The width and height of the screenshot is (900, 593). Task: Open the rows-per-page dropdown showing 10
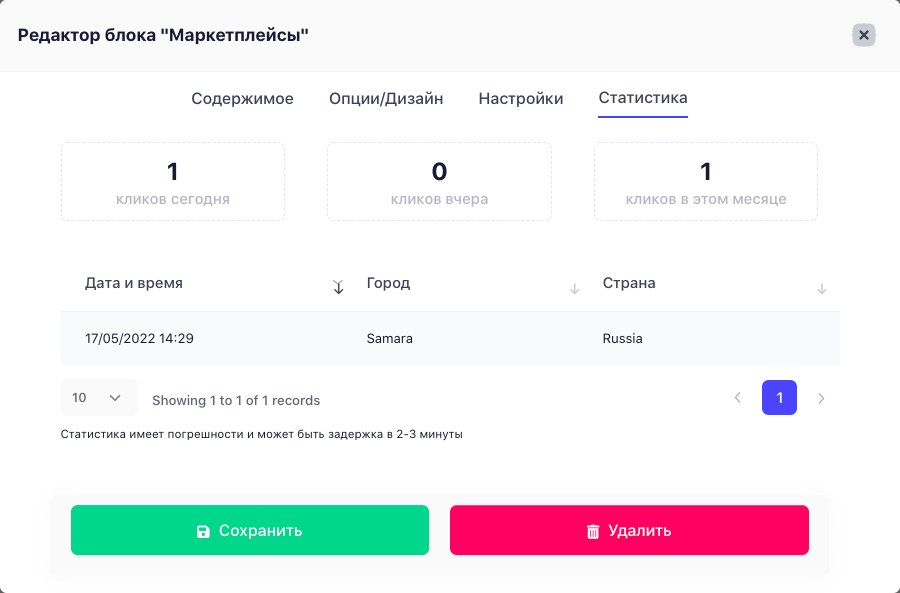(x=99, y=397)
